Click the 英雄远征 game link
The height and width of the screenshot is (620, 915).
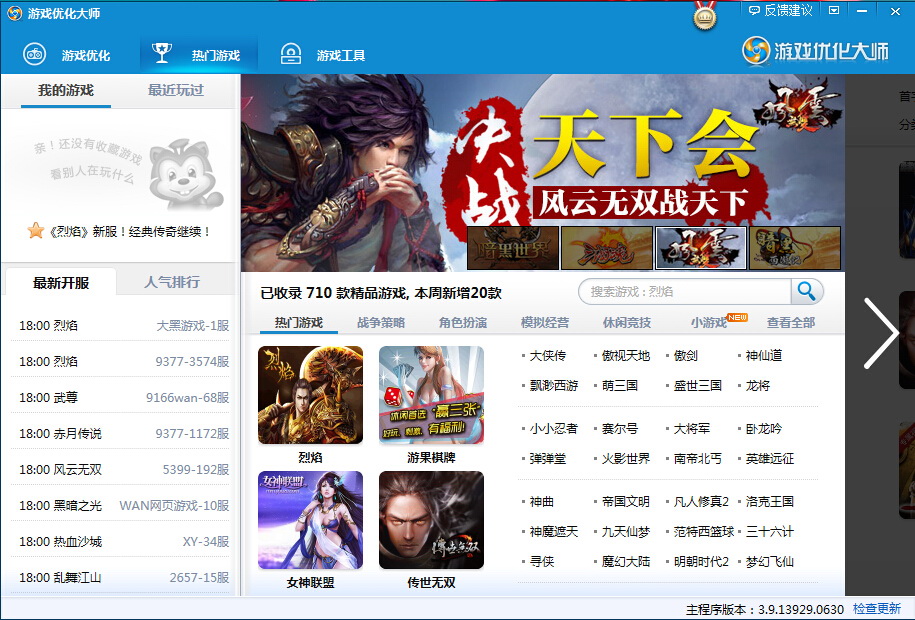770,458
